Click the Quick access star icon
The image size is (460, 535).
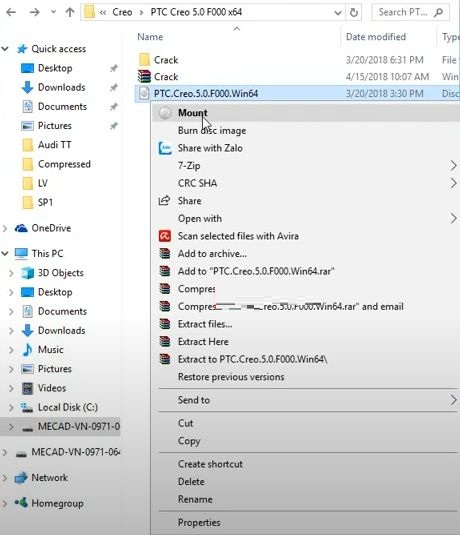[22, 49]
